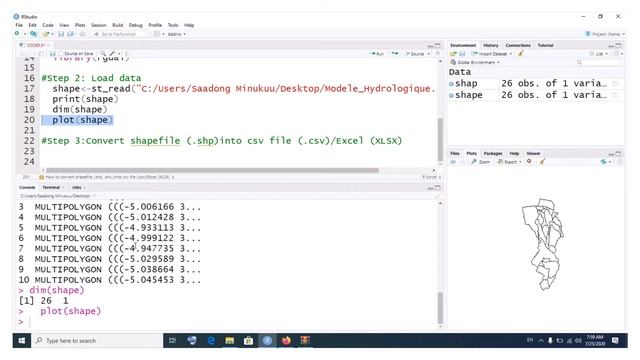Viewport: 640px width, 360px height.
Task: Click the console vertical scrollbar thumb
Action: (440, 308)
